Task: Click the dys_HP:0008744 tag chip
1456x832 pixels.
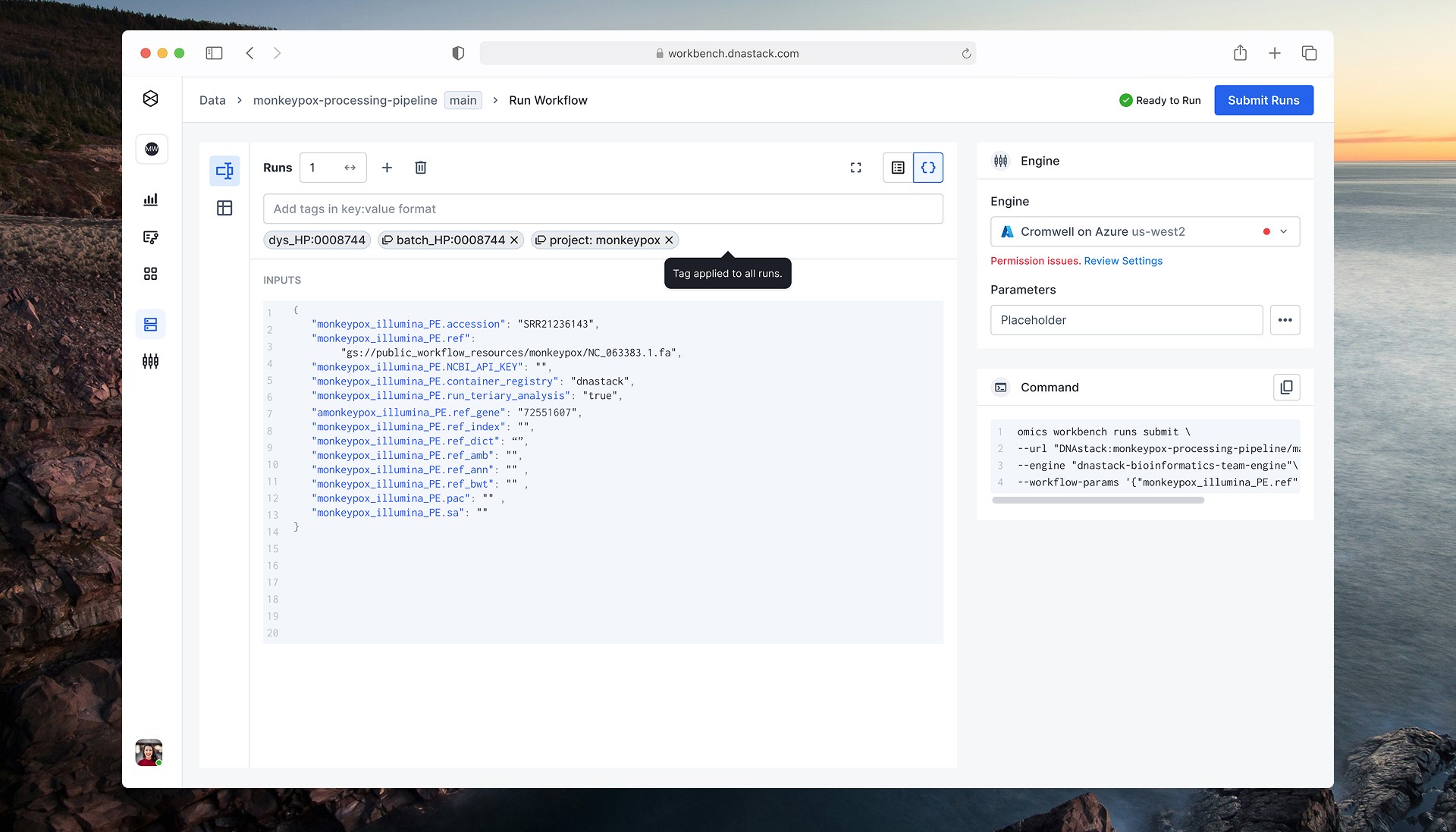Action: point(317,240)
